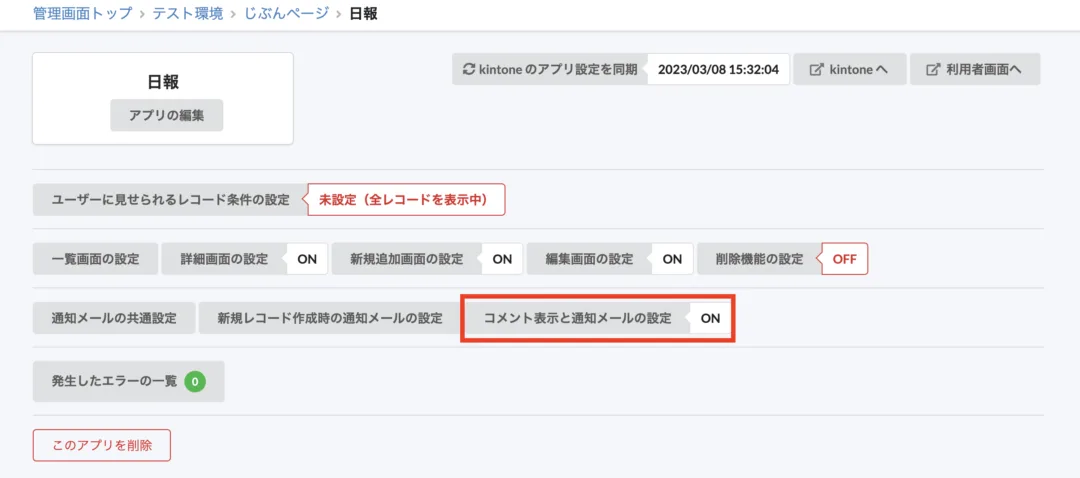Click kintoneへ label text
Viewport: 1080px width, 478px height.
858,70
